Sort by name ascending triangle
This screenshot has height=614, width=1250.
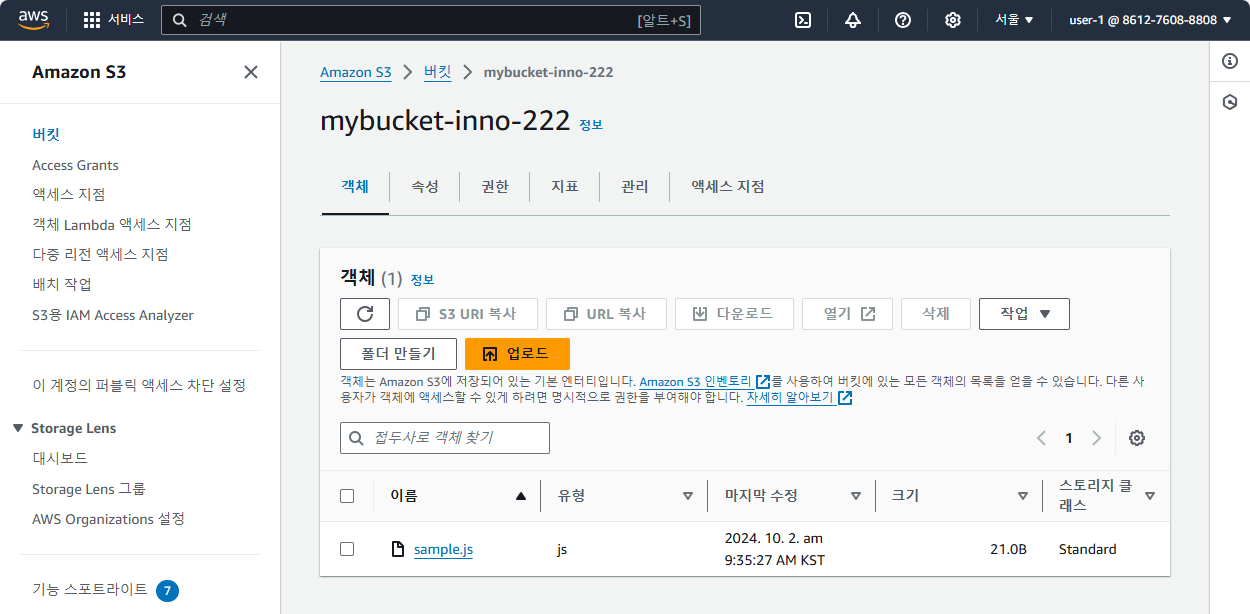(x=520, y=496)
